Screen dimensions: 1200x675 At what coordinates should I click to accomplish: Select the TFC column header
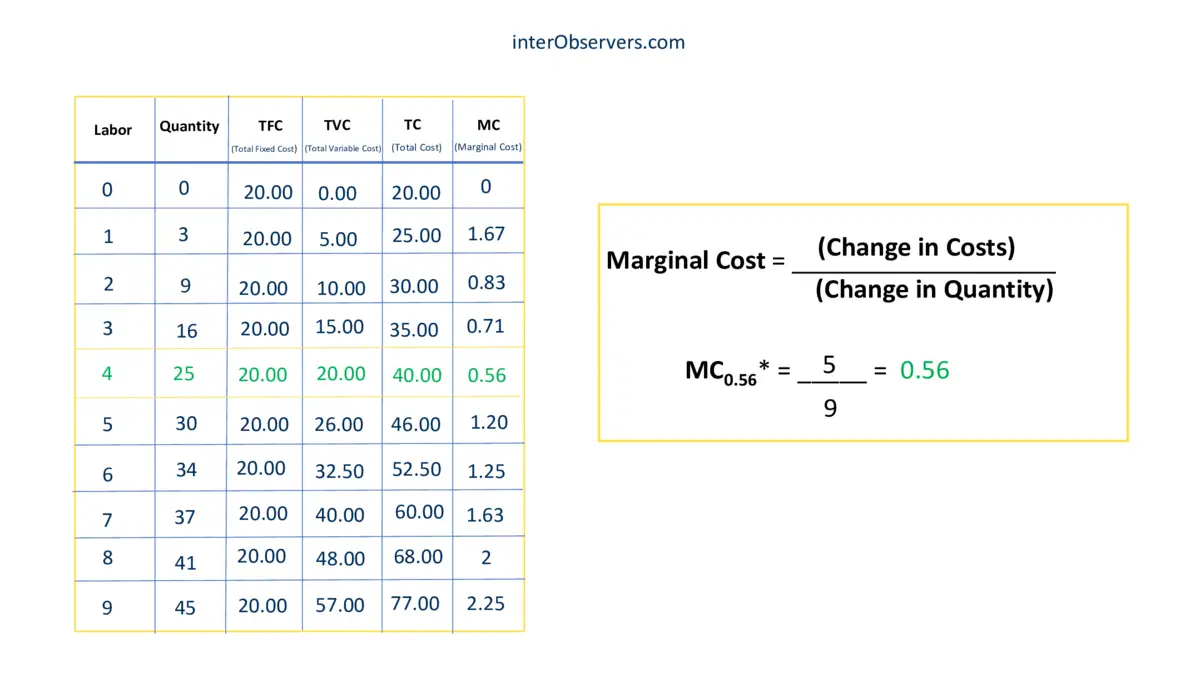[270, 126]
